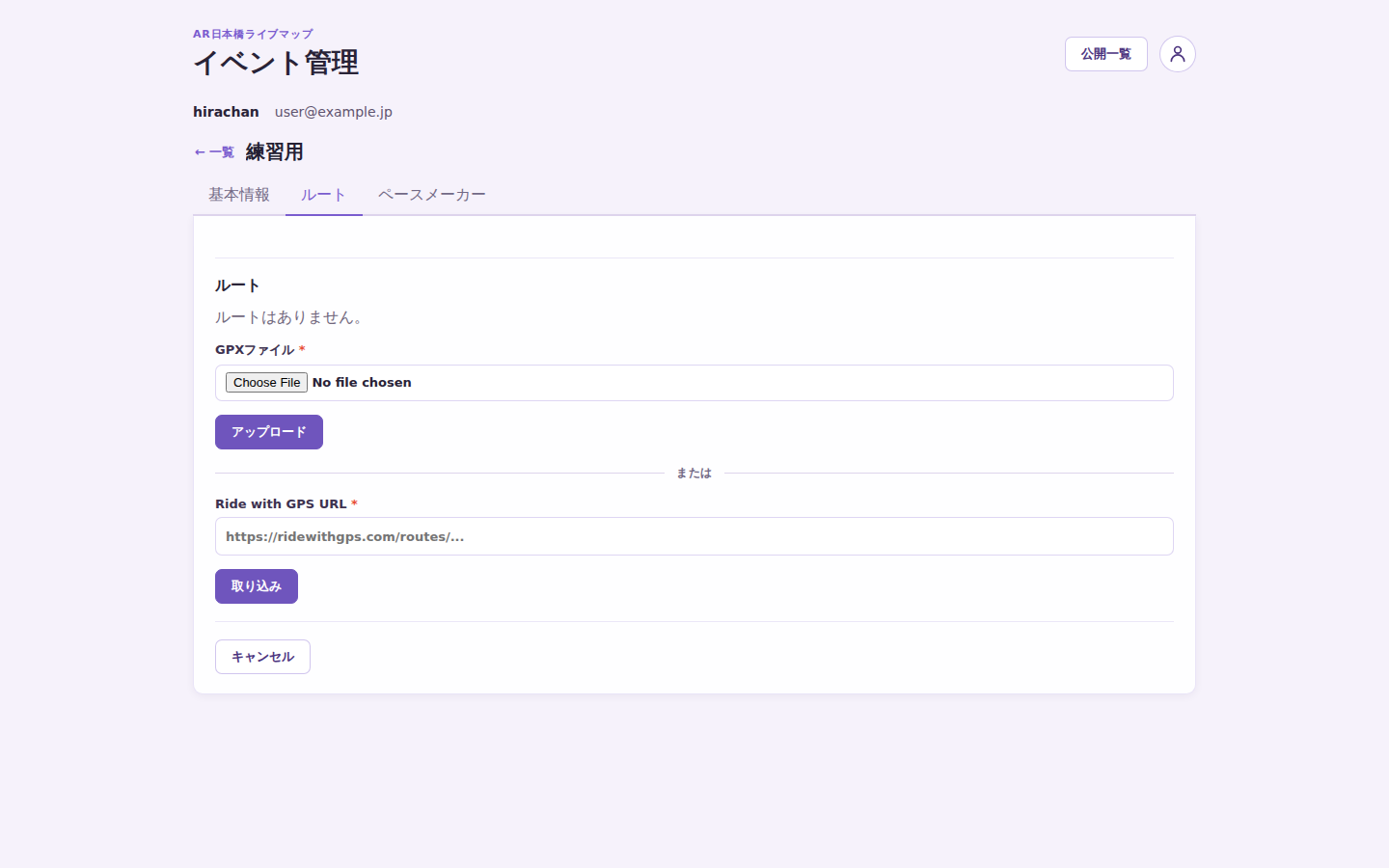Focus the Ride with GPS URL field
Viewport: 1389px width, 868px height.
[694, 536]
